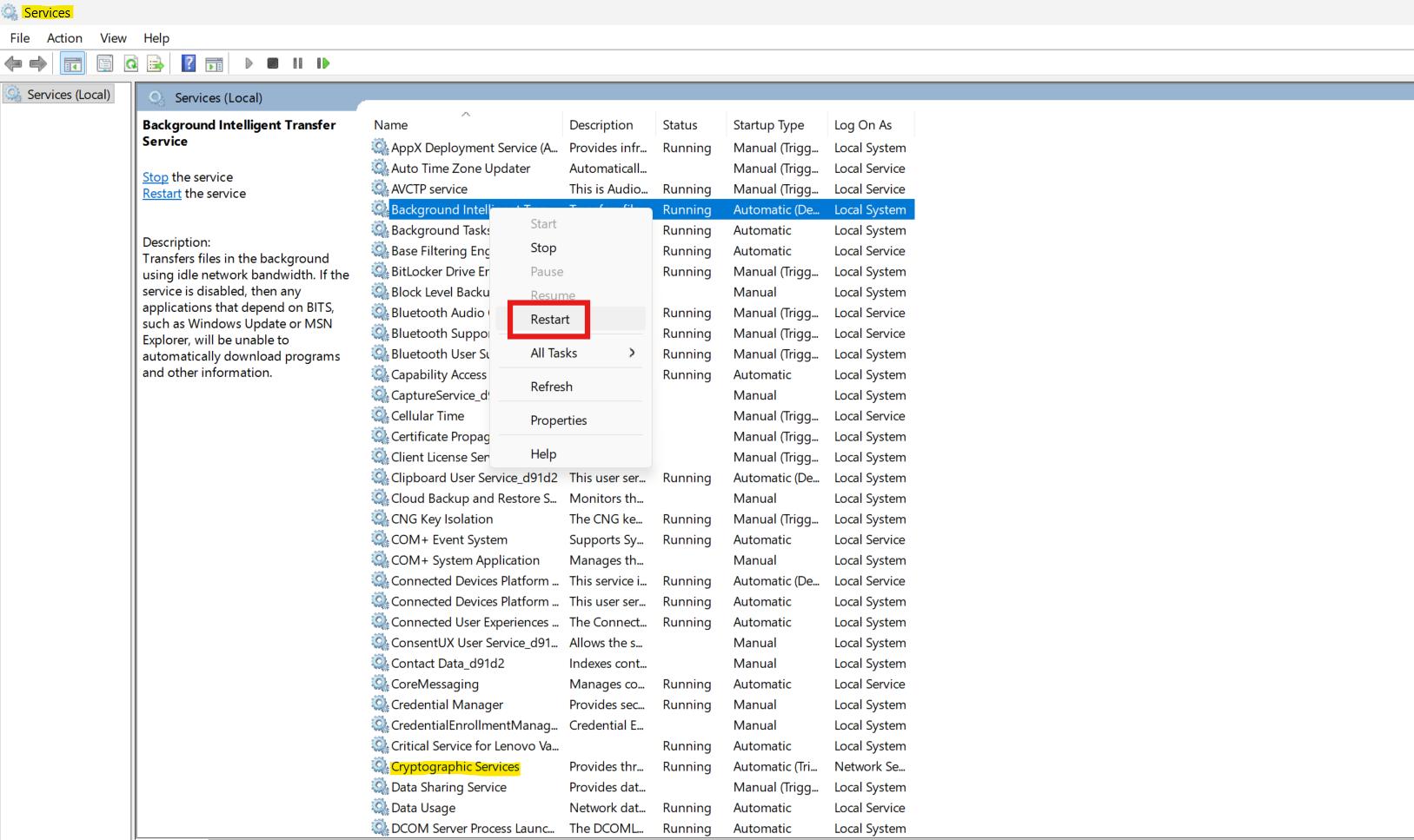
Task: Click the blue Help question mark icon
Action: click(188, 63)
